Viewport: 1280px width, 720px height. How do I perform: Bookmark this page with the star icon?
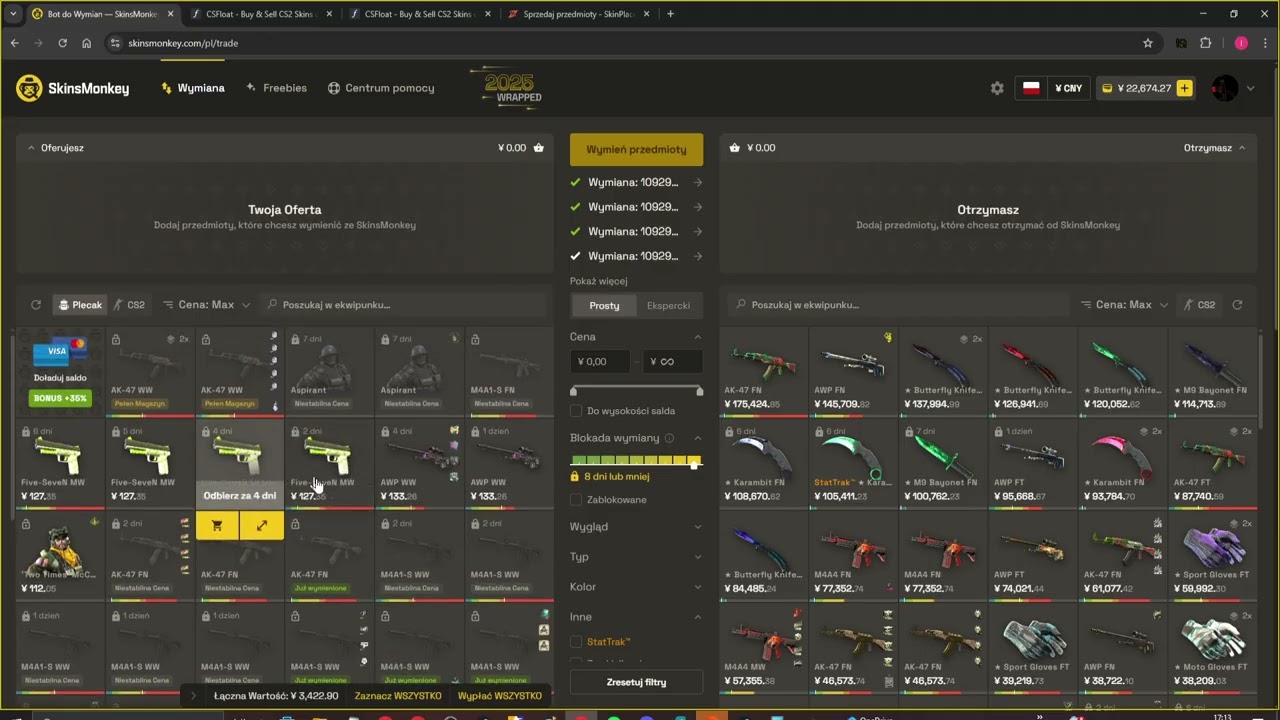tap(1148, 43)
